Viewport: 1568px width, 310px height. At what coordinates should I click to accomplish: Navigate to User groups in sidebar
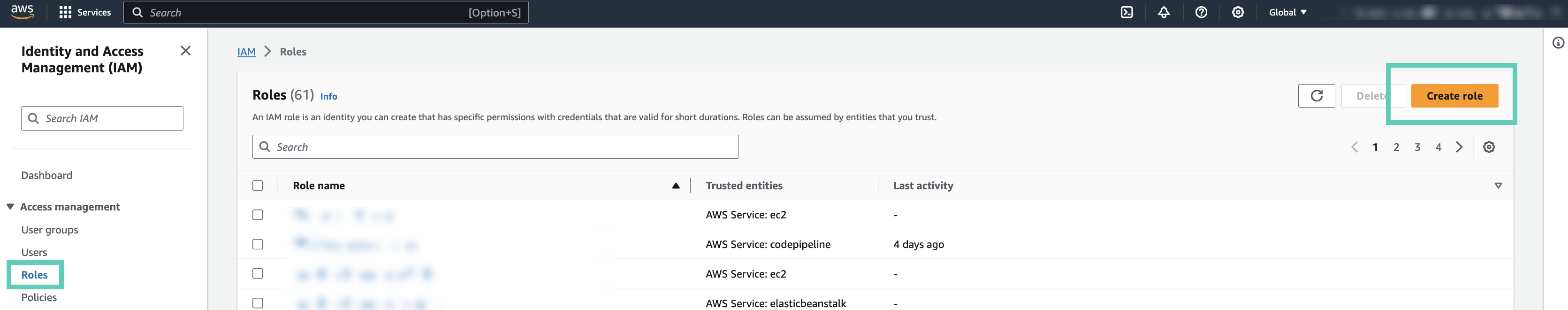click(x=49, y=230)
